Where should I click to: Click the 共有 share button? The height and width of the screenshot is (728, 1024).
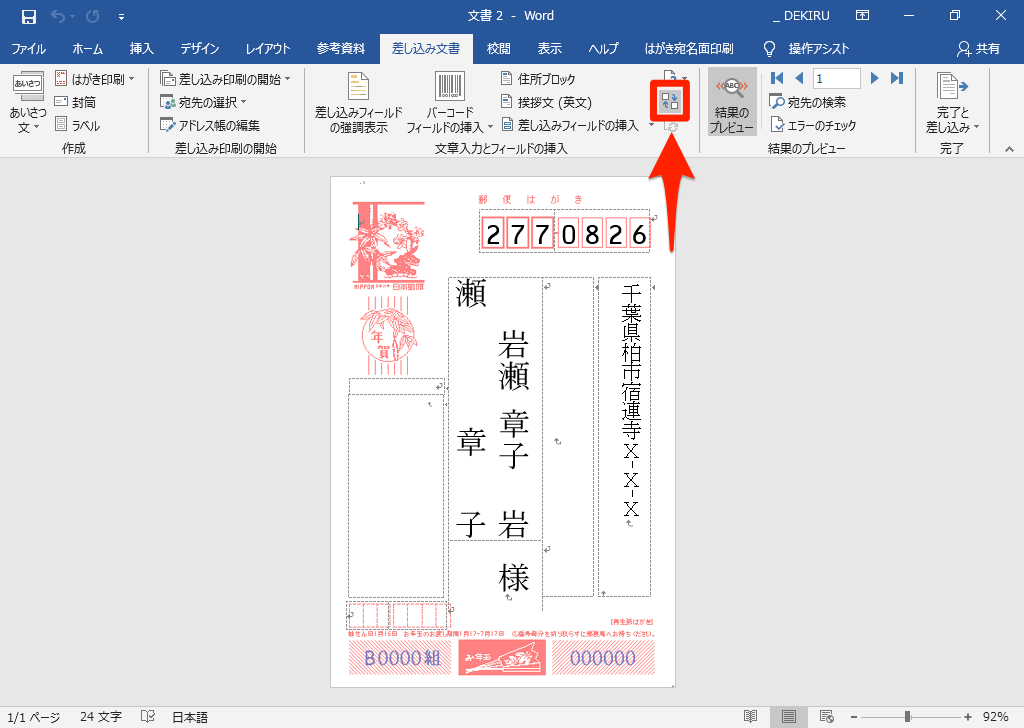click(x=978, y=48)
